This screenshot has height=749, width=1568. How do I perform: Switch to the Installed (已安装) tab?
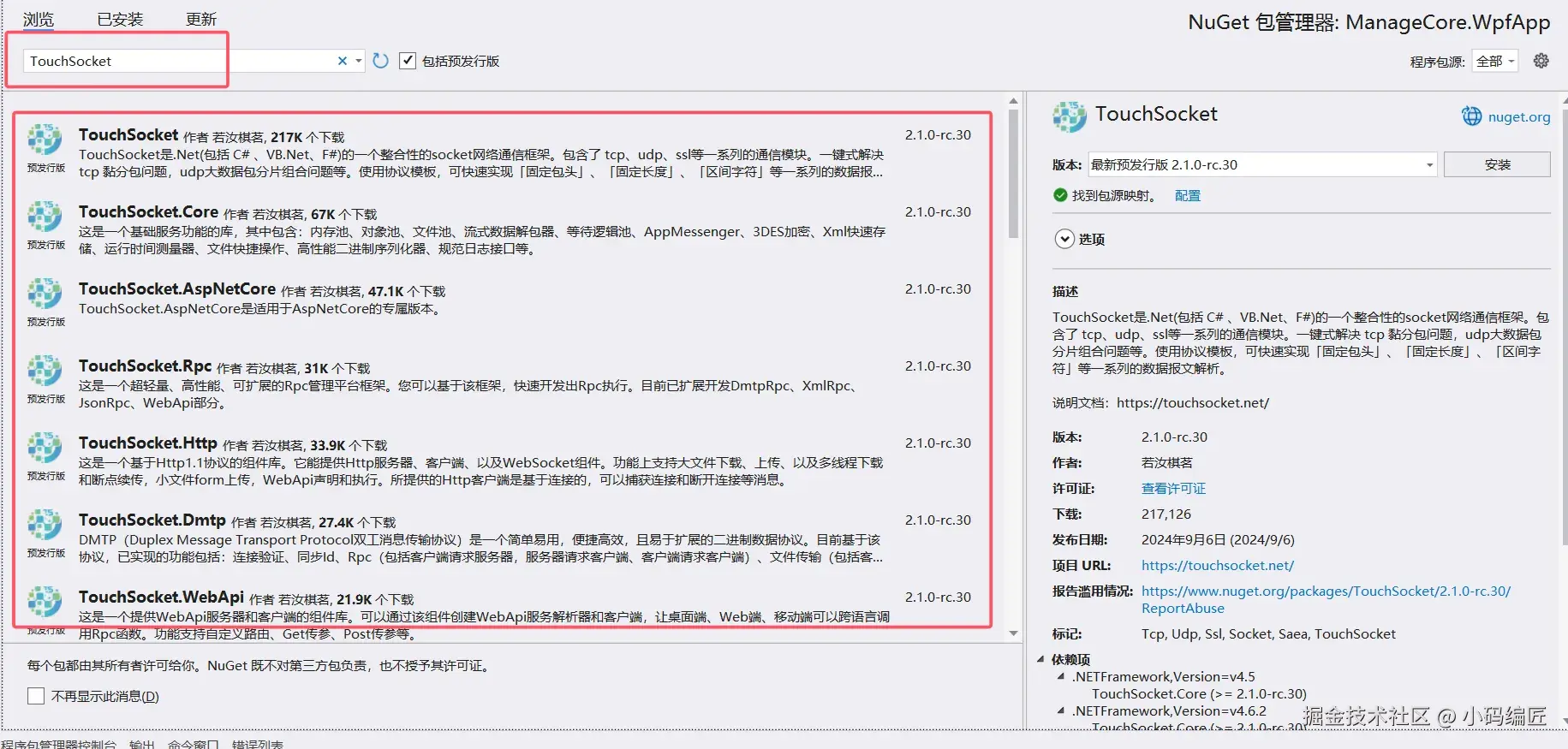tap(120, 19)
